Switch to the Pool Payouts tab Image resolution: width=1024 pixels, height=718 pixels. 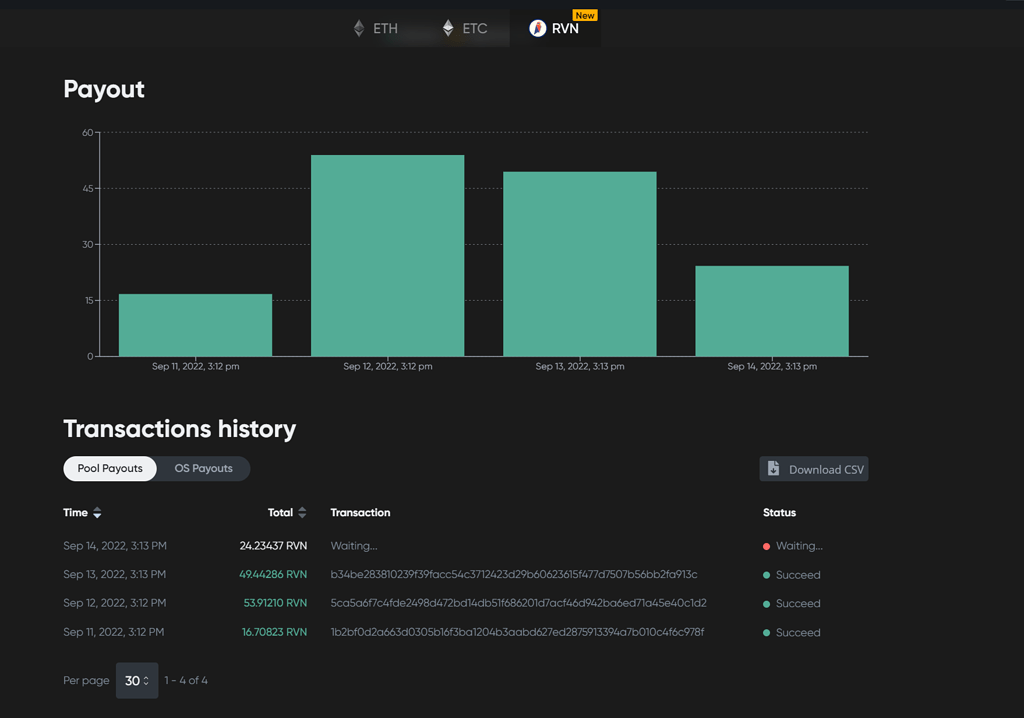pos(109,468)
